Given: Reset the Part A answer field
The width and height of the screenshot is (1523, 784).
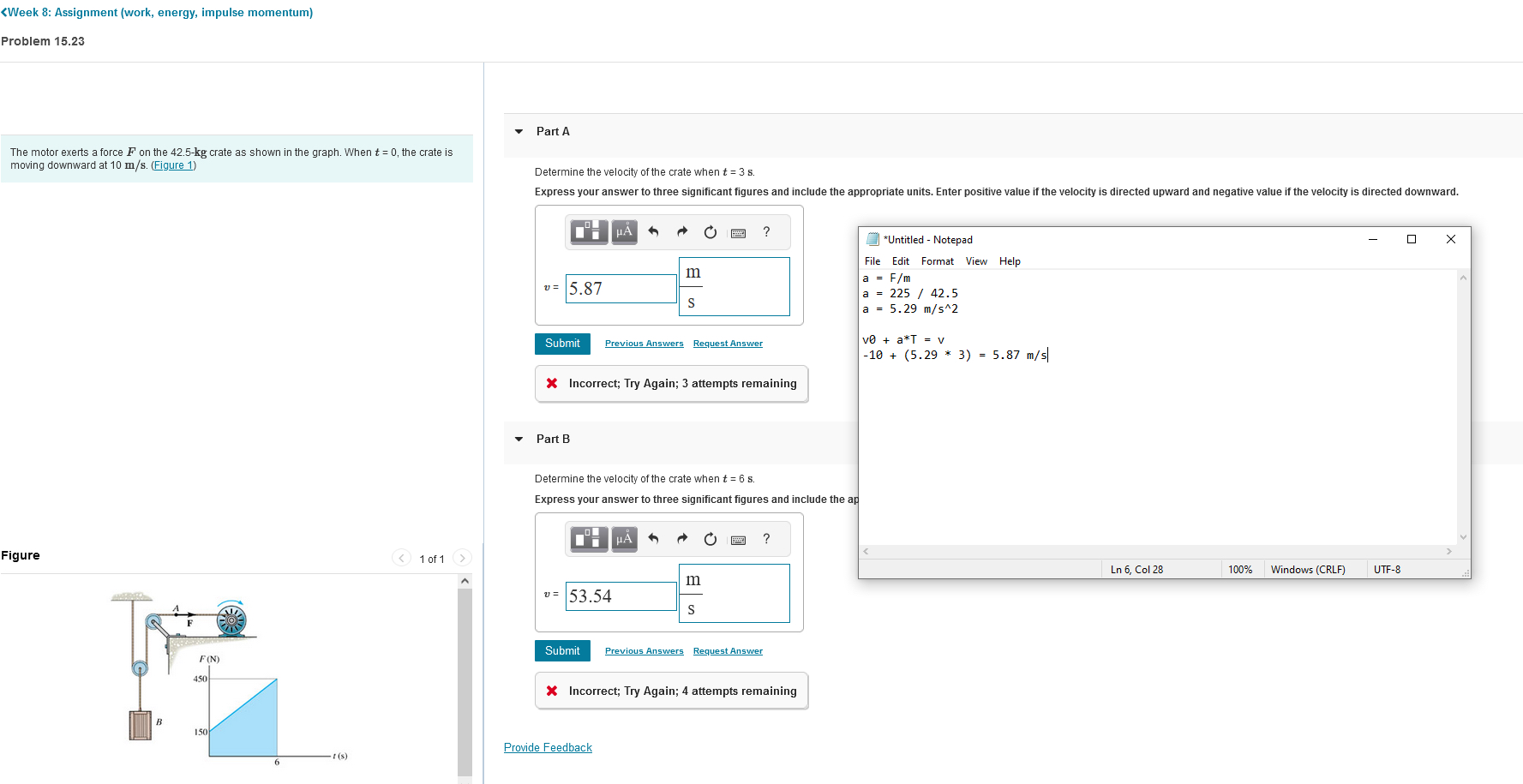Looking at the screenshot, I should (x=711, y=231).
